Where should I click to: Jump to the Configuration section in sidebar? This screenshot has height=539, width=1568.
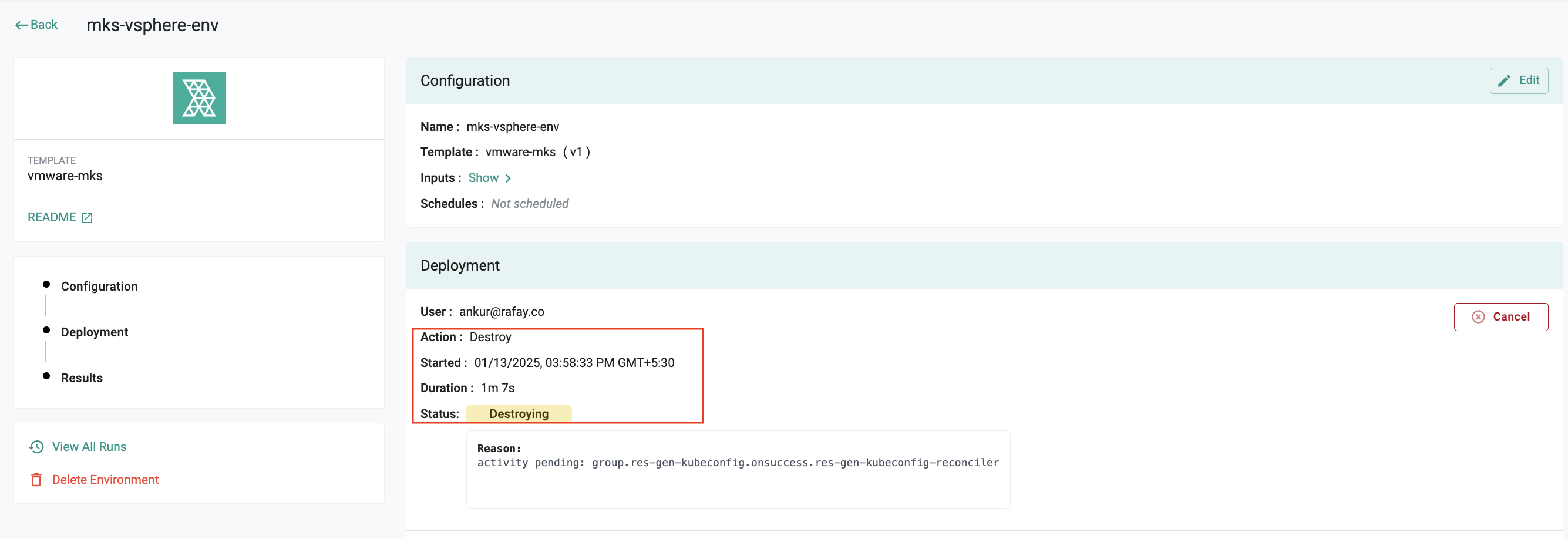pos(99,286)
